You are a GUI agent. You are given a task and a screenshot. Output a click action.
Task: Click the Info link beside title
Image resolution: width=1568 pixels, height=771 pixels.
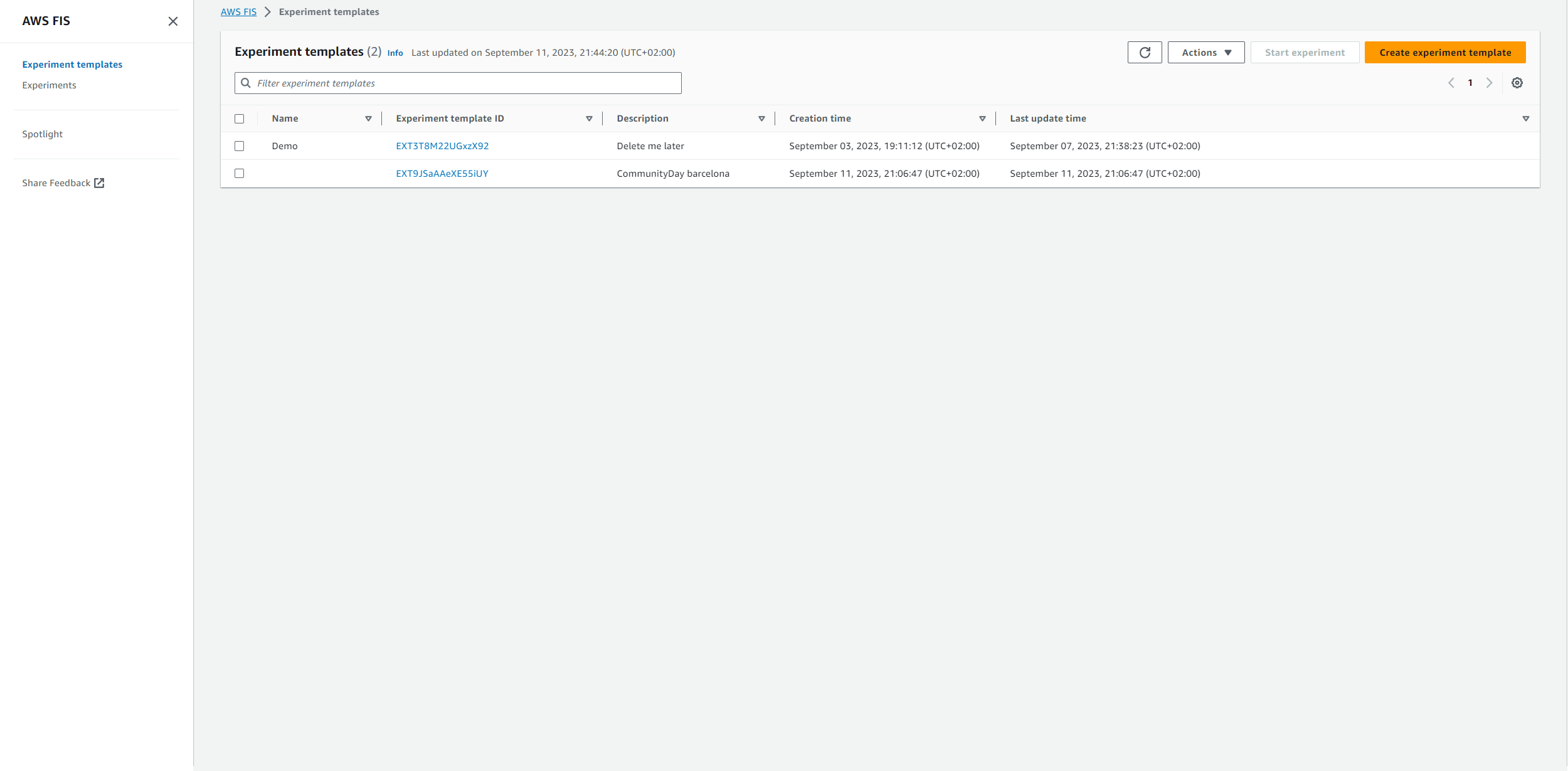[395, 53]
